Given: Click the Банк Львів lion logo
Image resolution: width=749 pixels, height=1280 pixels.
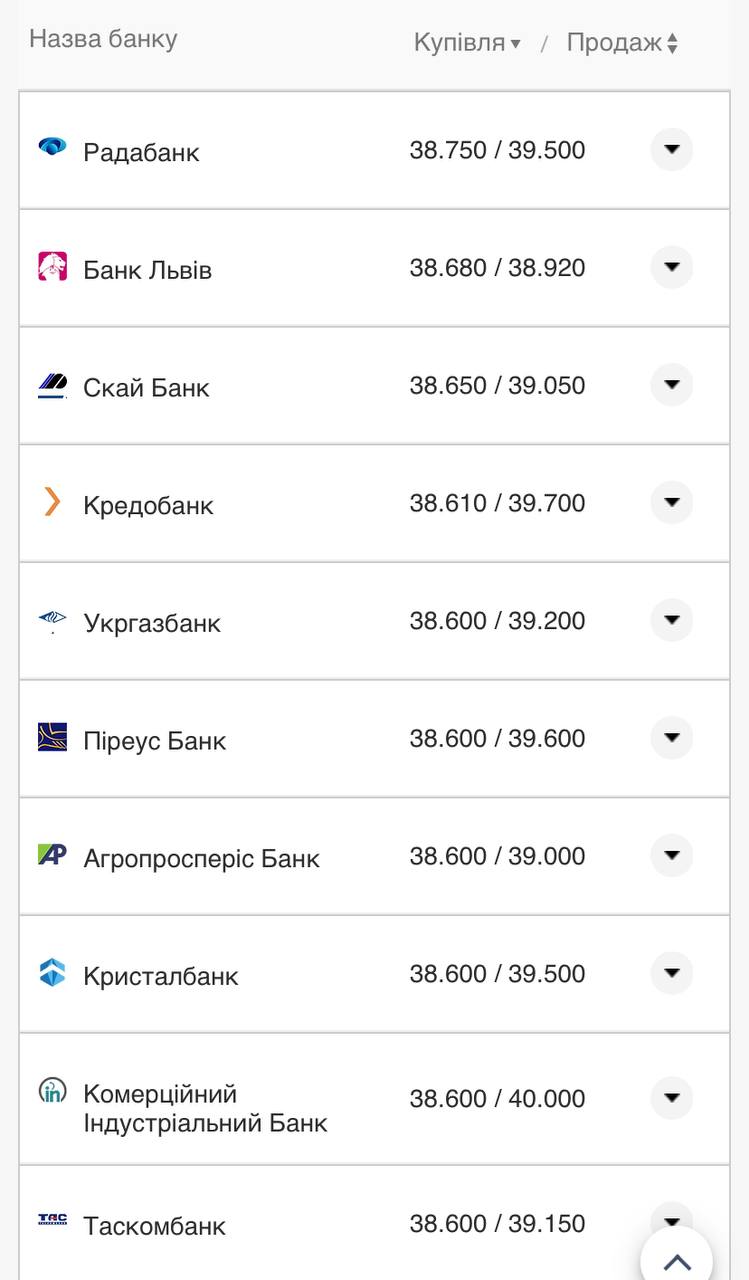Looking at the screenshot, I should click(x=52, y=266).
